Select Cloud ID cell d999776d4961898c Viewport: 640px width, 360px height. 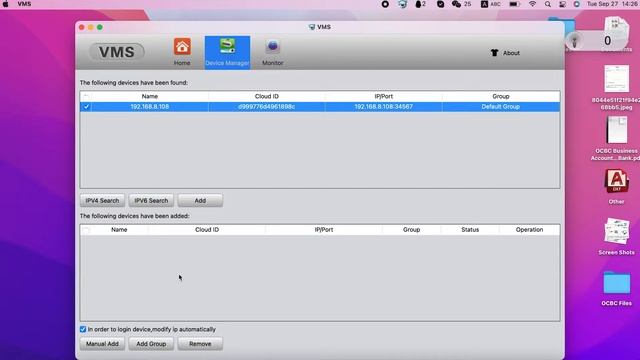(x=267, y=107)
